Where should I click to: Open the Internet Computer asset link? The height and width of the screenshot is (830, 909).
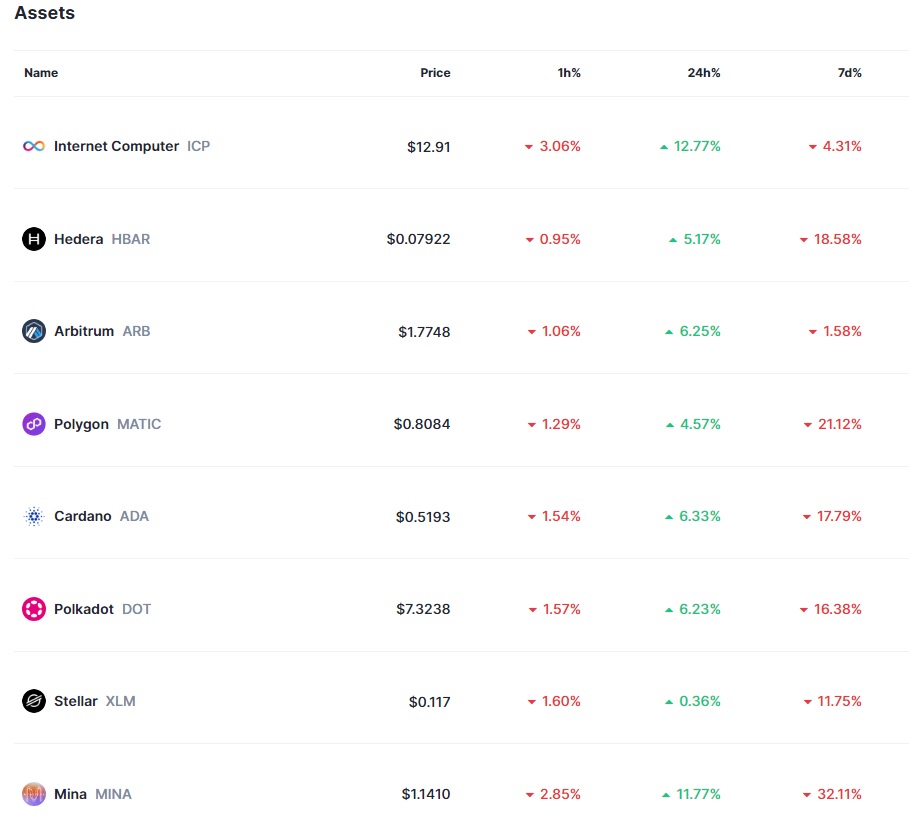coord(116,146)
